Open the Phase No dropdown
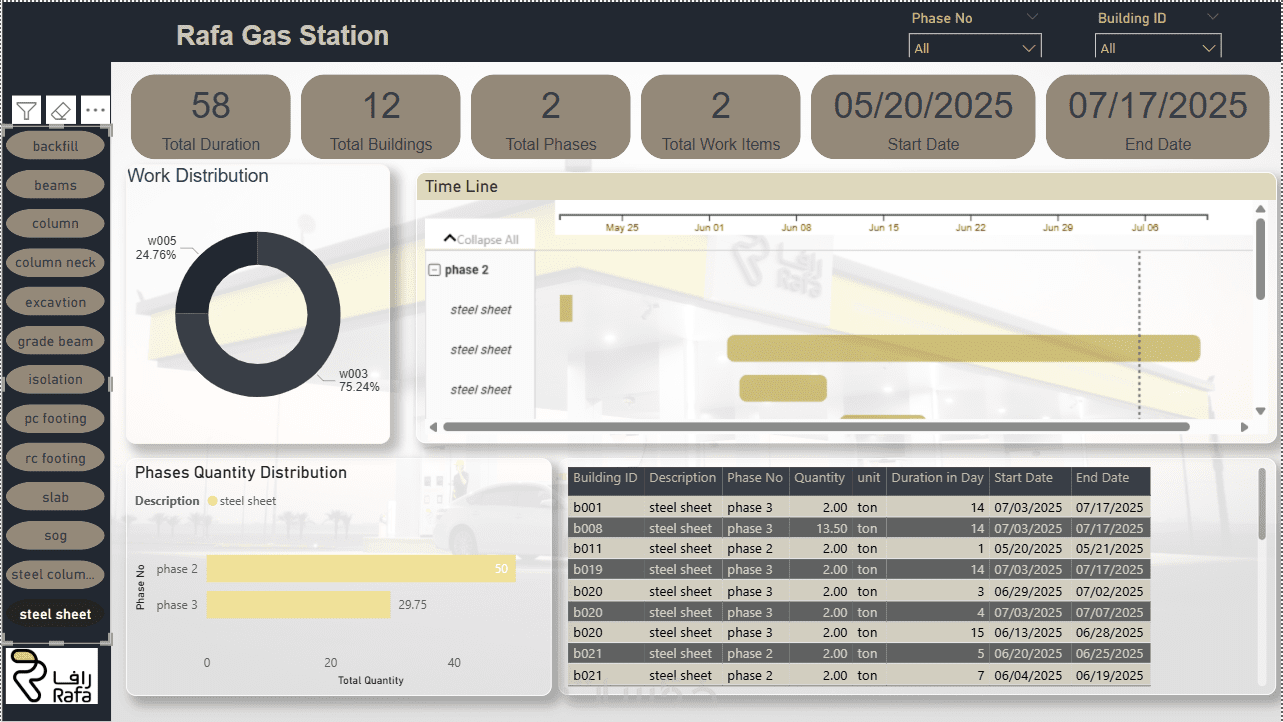The image size is (1283, 722). pyautogui.click(x=975, y=48)
